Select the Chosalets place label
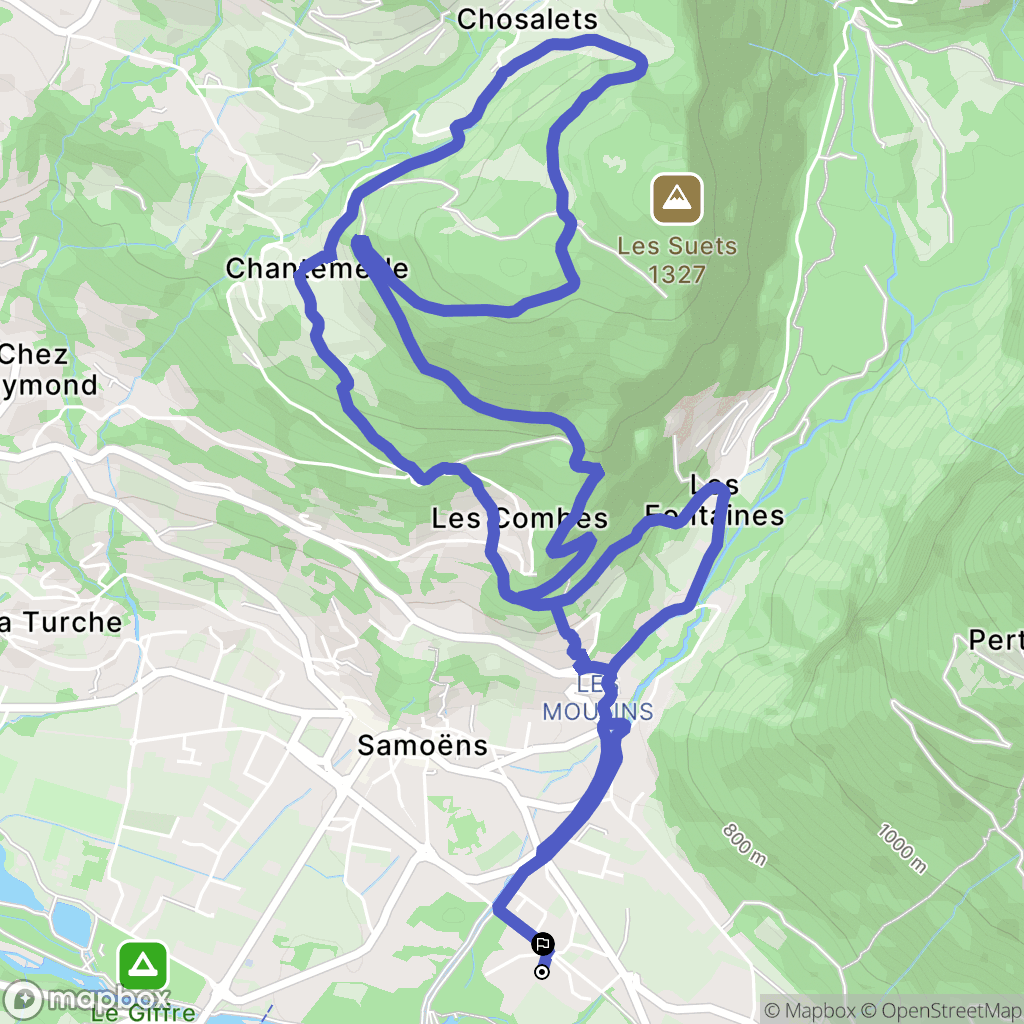Screen dimensions: 1024x1024 pyautogui.click(x=527, y=20)
